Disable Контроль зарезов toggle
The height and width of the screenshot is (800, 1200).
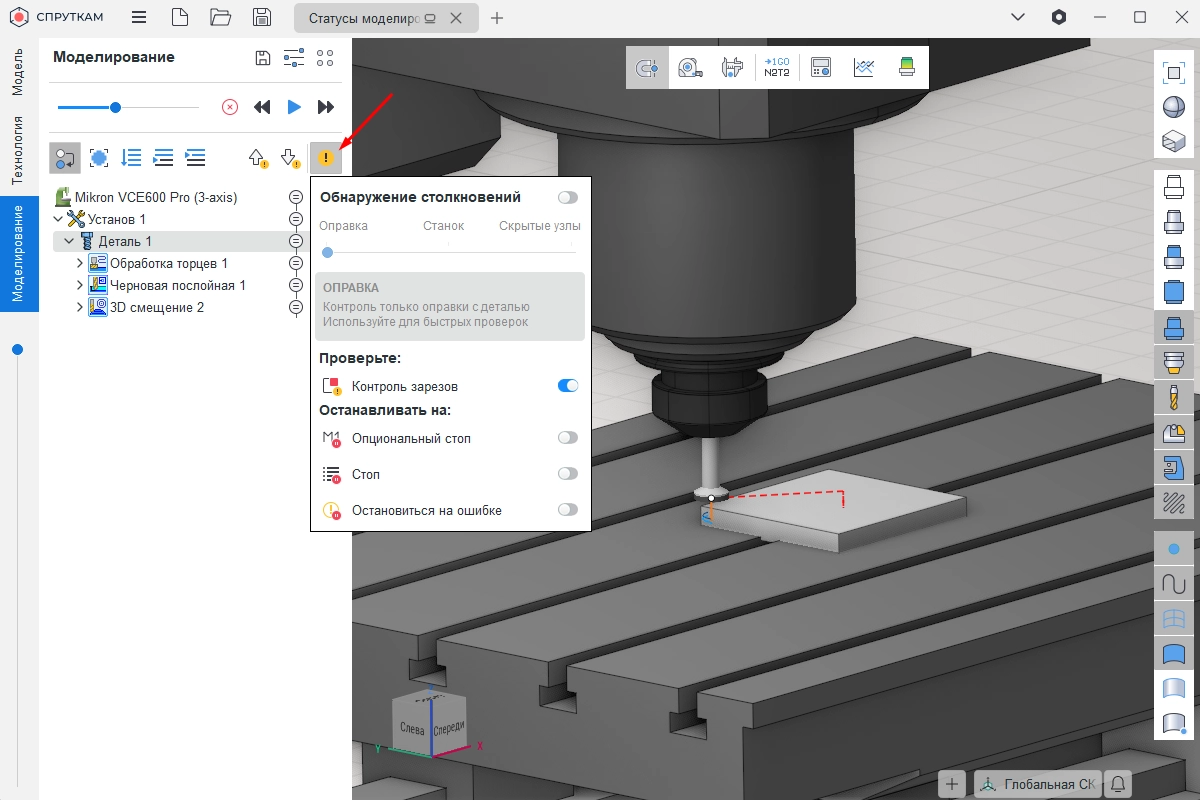pyautogui.click(x=567, y=386)
